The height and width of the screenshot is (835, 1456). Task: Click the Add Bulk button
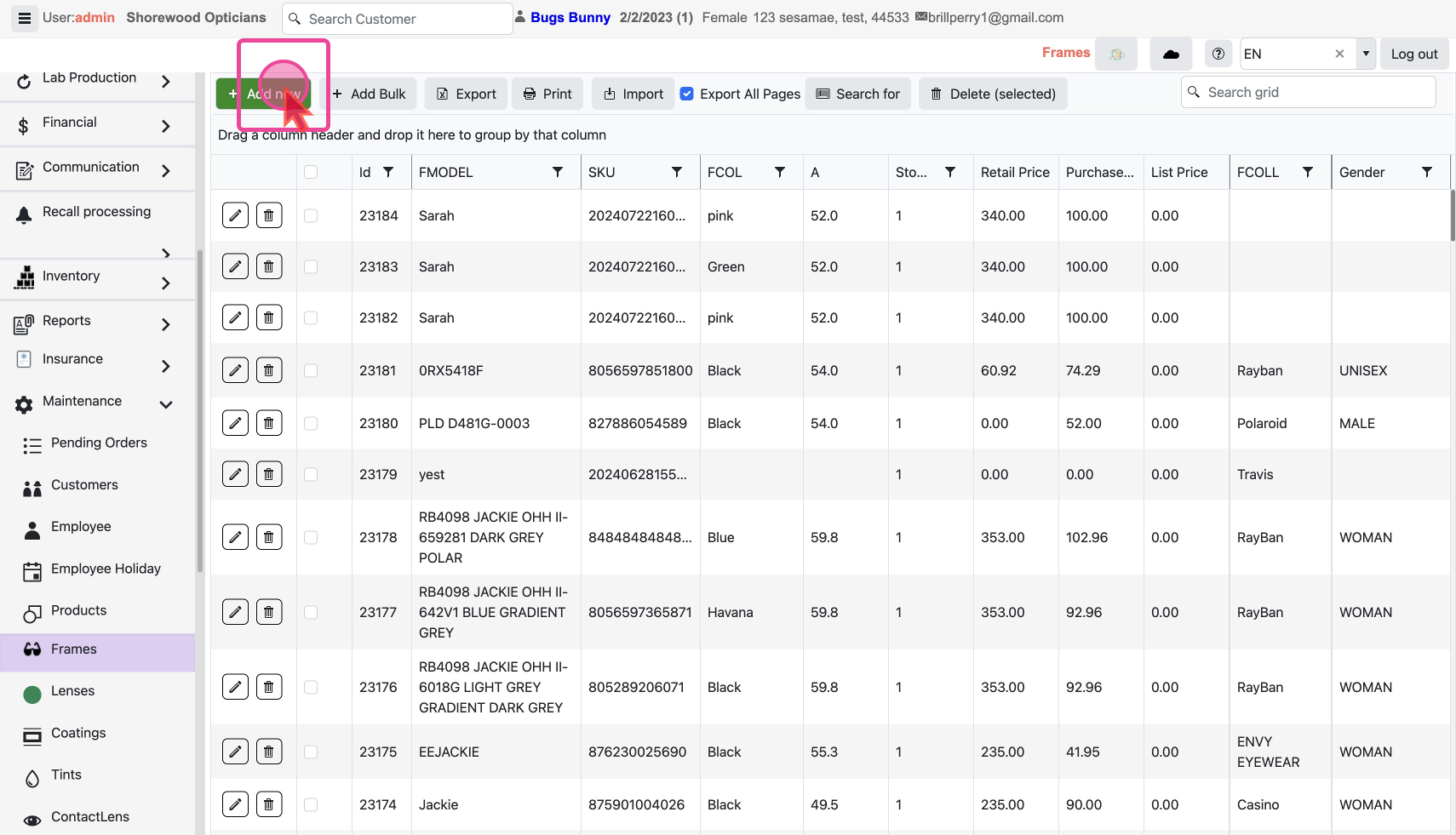[369, 94]
